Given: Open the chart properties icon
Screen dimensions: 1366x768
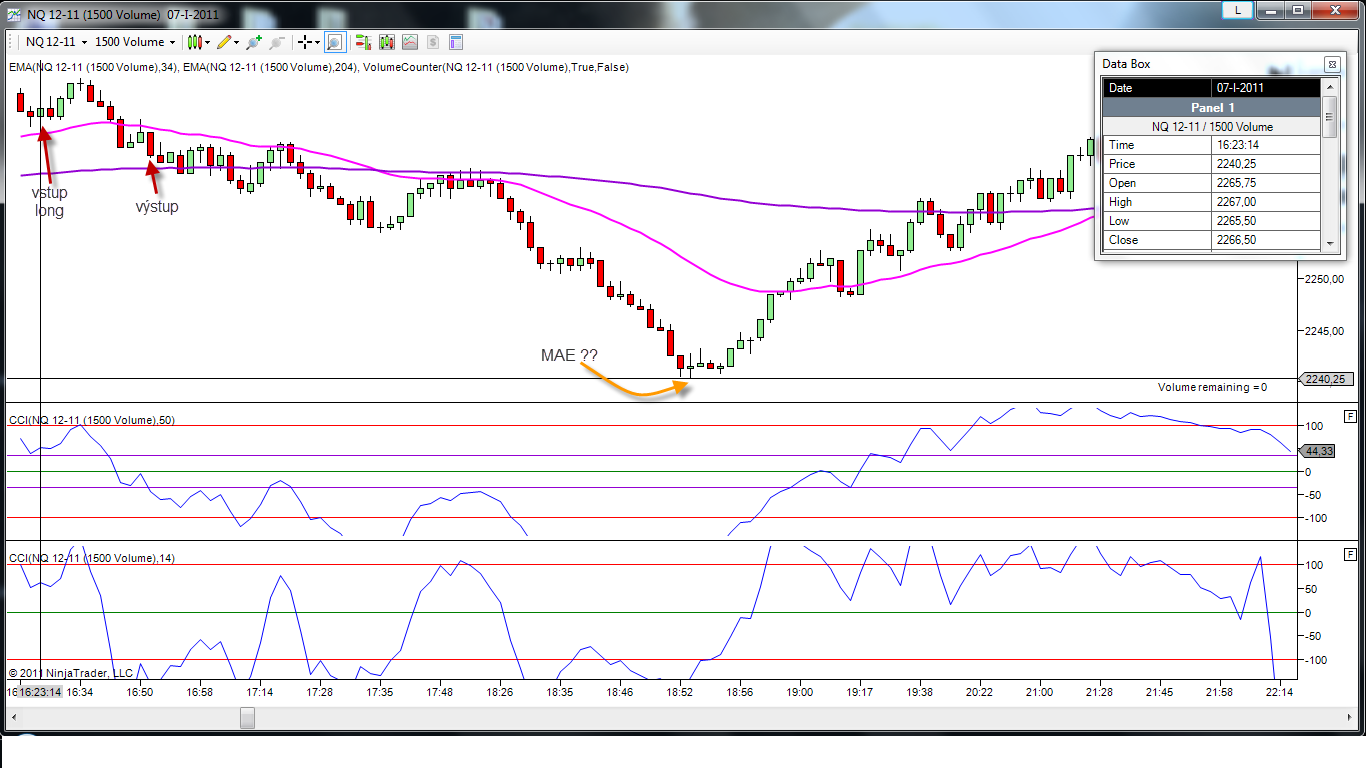Looking at the screenshot, I should coord(456,42).
